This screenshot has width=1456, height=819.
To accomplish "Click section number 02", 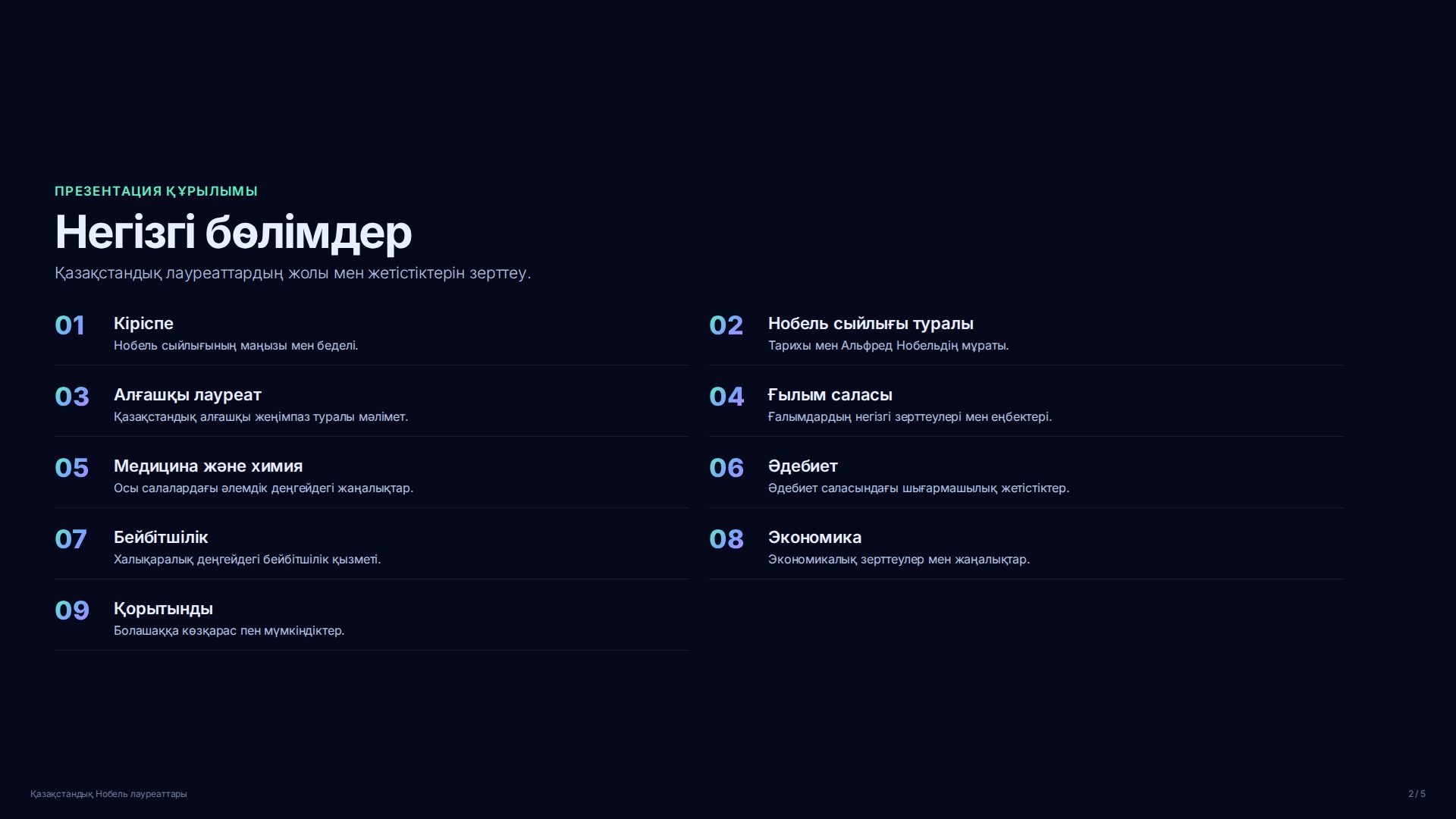I will [726, 325].
